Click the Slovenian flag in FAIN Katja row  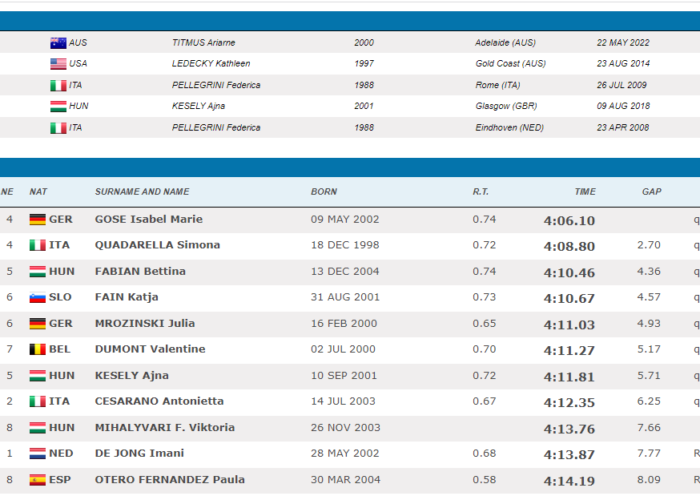(38, 298)
